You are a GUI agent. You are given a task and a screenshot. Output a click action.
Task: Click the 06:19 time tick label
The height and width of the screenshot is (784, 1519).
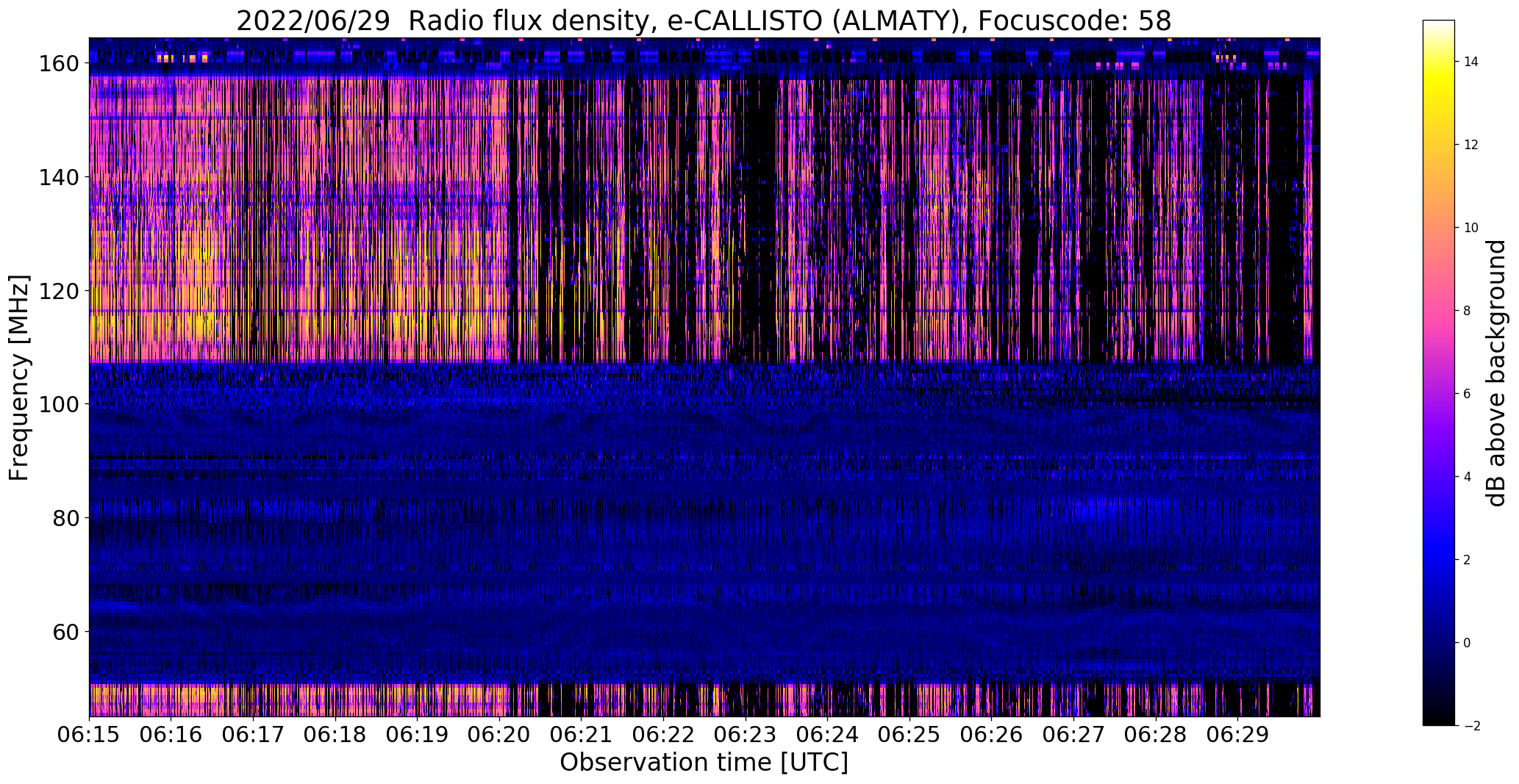(417, 734)
